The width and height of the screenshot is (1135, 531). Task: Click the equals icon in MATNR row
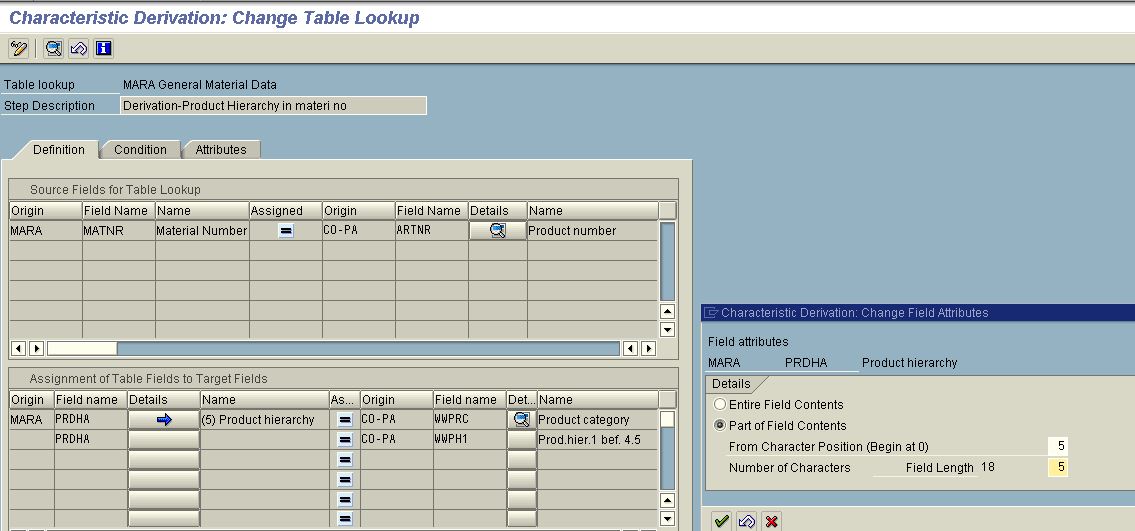(286, 231)
